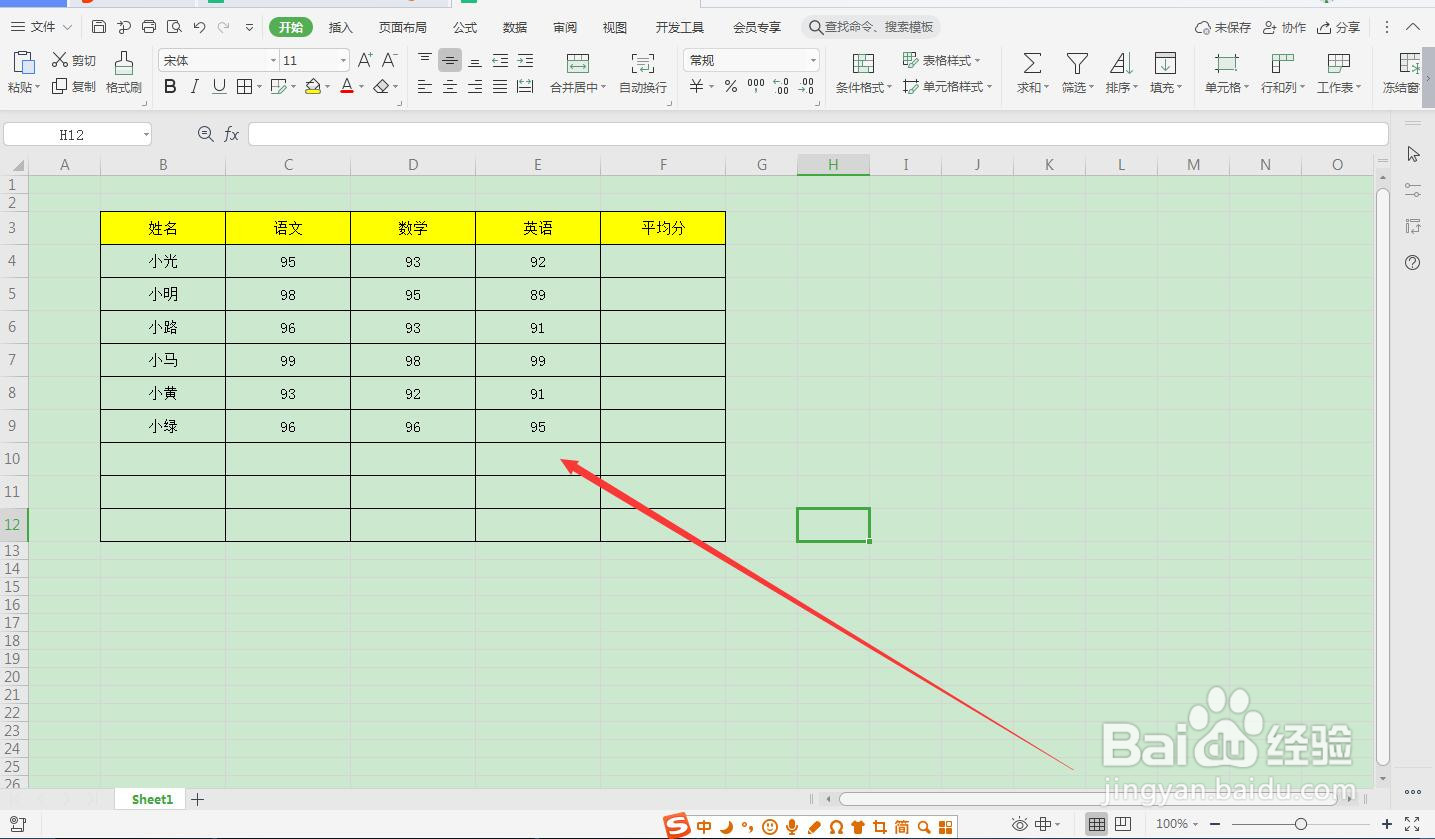Apply percent style to selection

pos(731,87)
